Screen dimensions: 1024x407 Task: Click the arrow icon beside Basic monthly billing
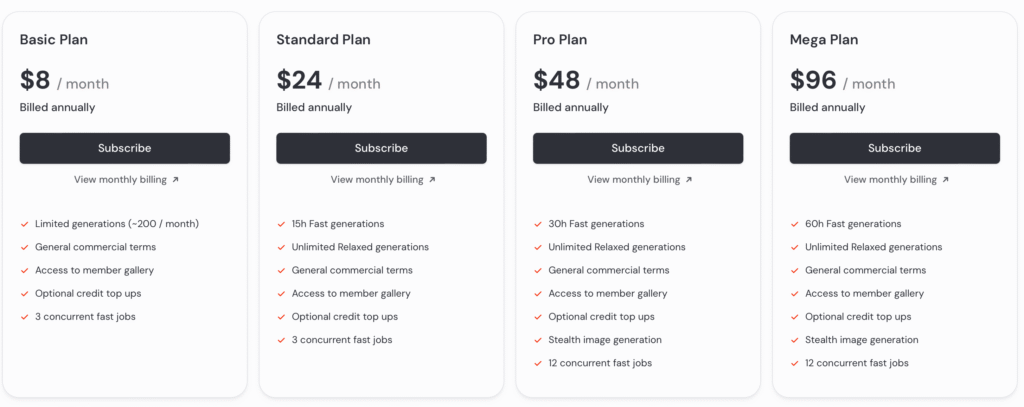click(x=175, y=180)
